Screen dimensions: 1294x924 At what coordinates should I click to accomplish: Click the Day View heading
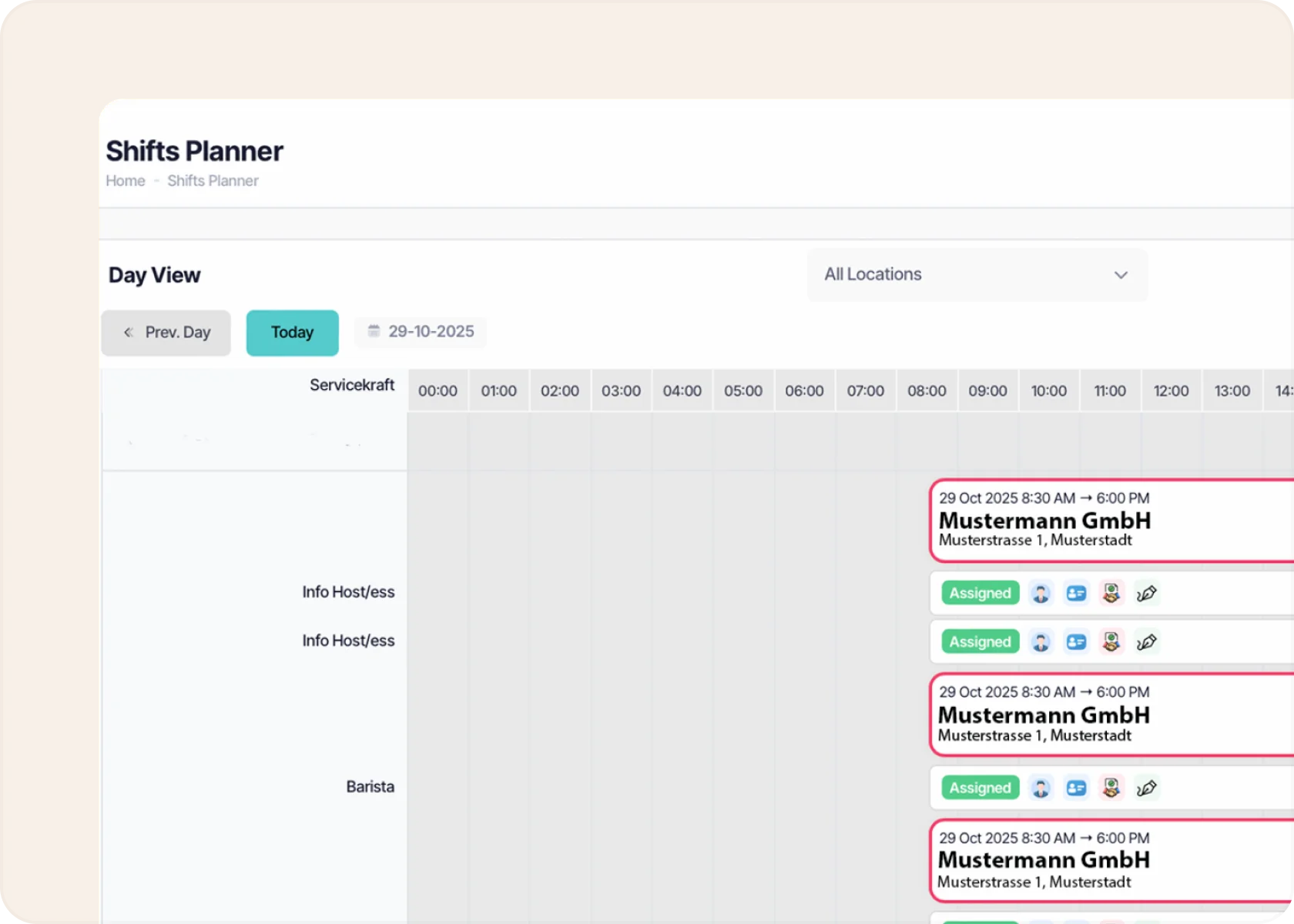pos(155,276)
